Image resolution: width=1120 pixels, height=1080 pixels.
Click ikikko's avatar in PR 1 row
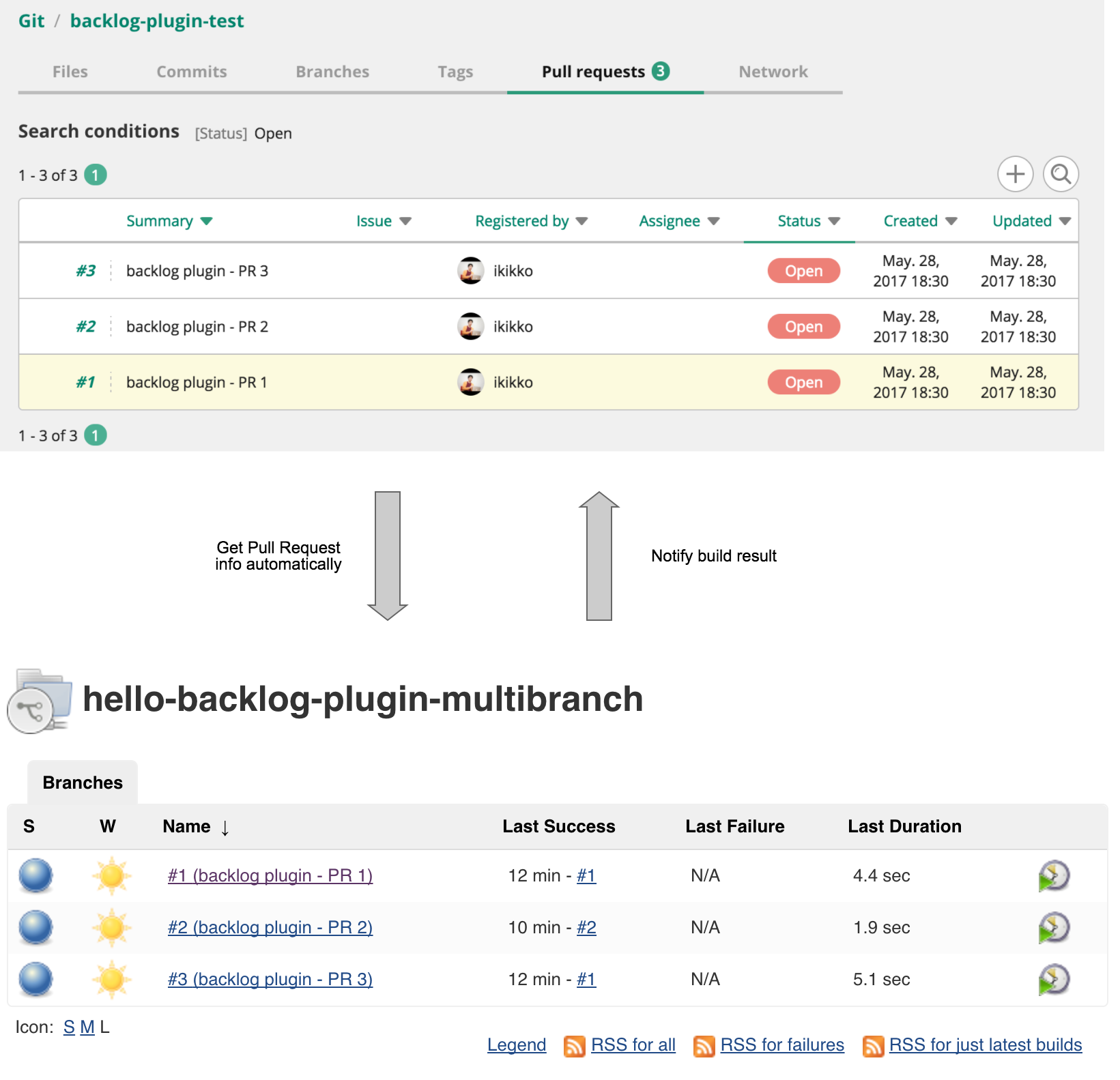[470, 382]
